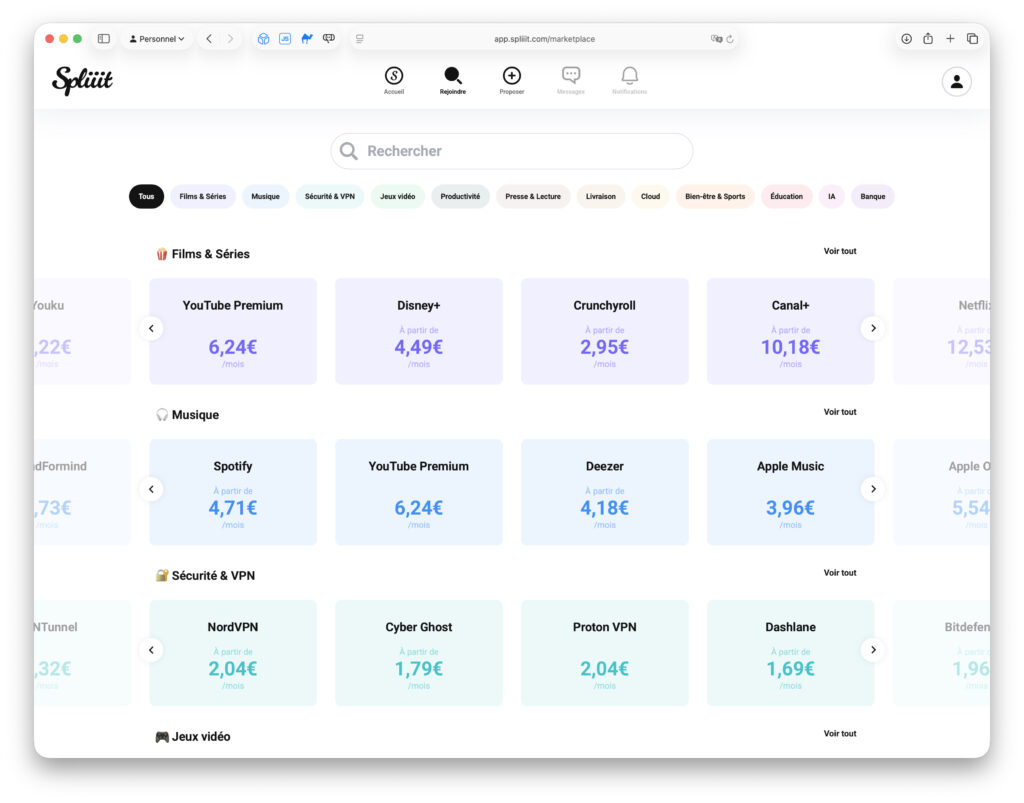
Task: Open the Cyber Ghost card
Action: pyautogui.click(x=419, y=653)
